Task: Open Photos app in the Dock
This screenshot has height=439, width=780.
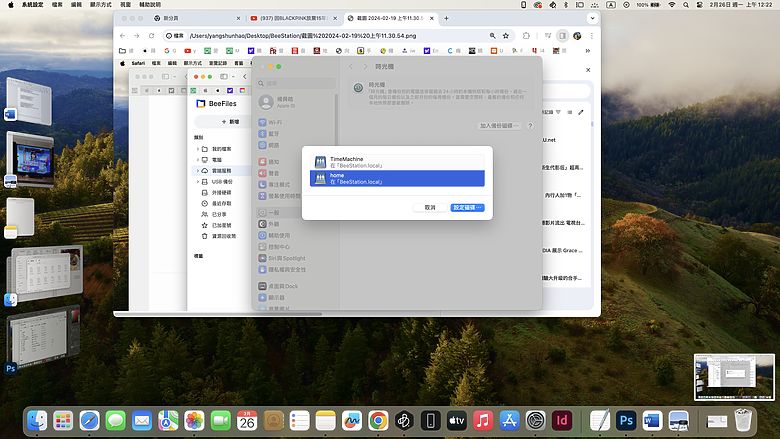Action: point(195,421)
